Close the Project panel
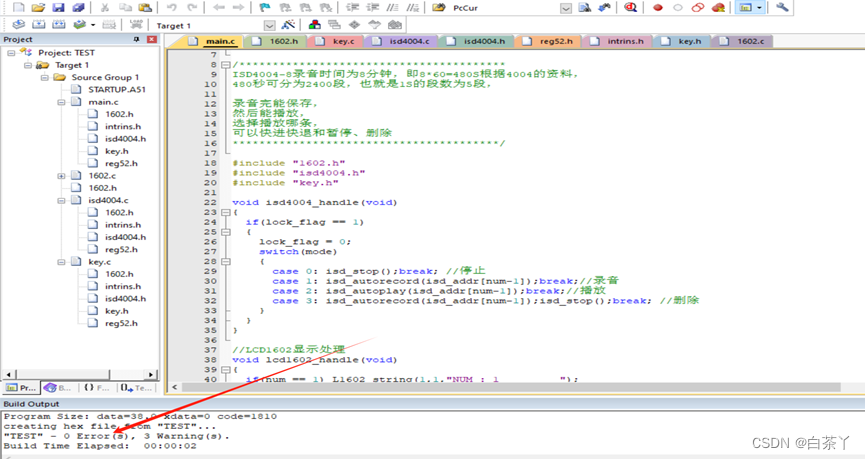Image resolution: width=865 pixels, height=459 pixels. [151, 39]
